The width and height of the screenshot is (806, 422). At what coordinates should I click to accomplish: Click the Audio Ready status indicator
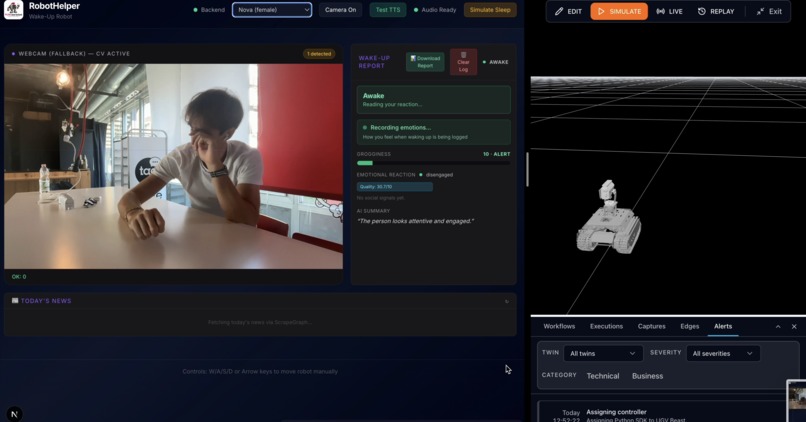(x=435, y=10)
